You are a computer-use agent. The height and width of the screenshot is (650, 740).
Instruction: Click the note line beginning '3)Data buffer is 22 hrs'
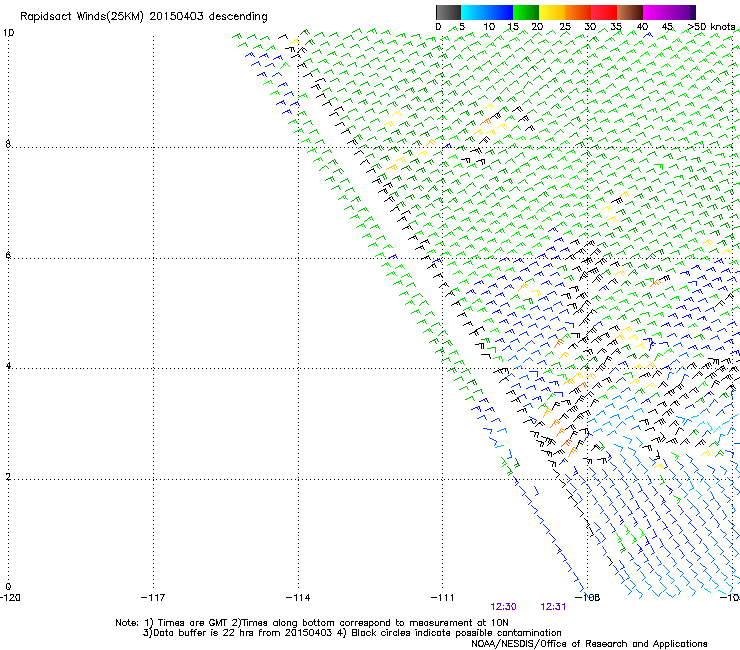click(x=352, y=633)
